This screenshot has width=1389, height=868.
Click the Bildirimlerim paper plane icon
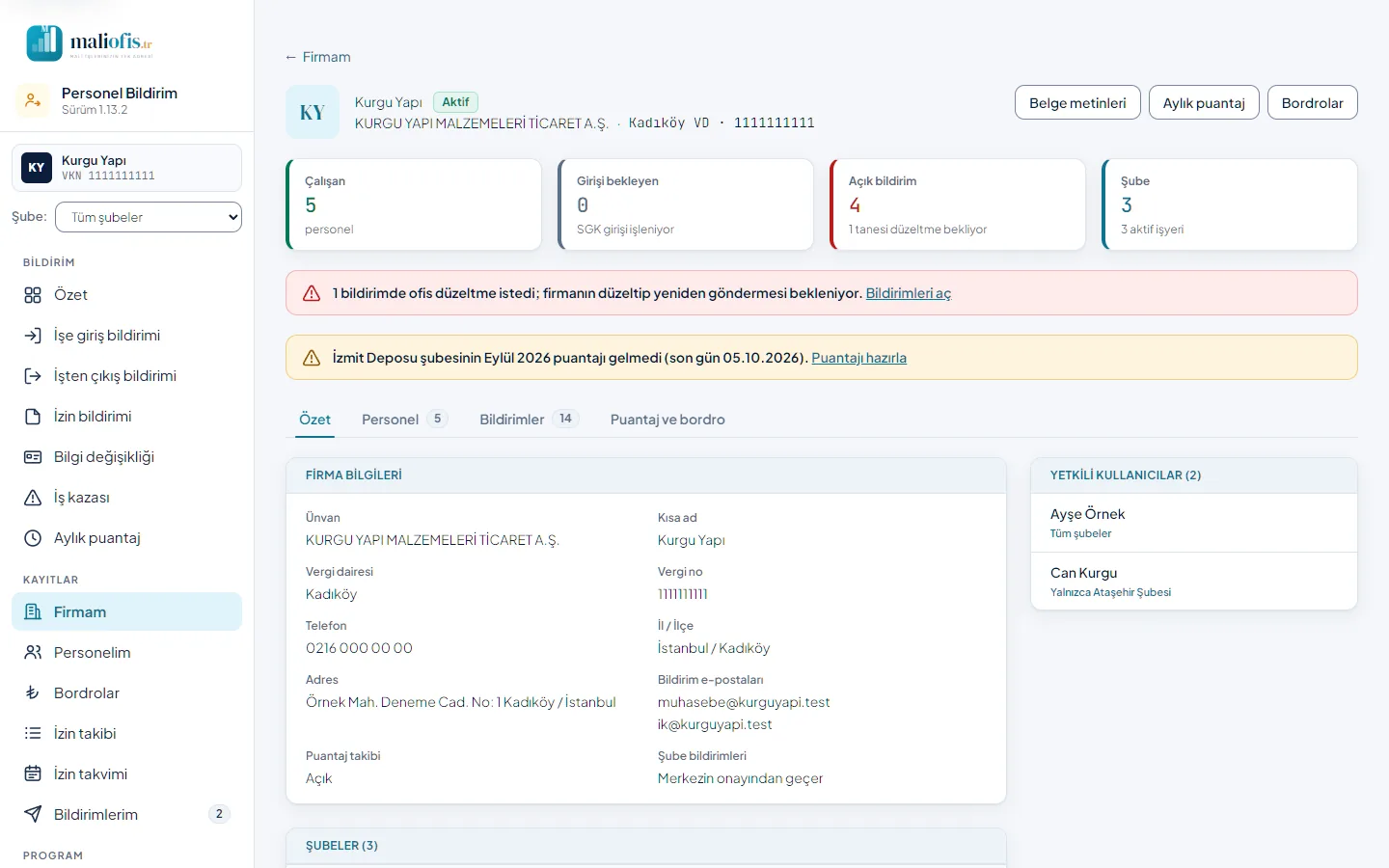(33, 814)
